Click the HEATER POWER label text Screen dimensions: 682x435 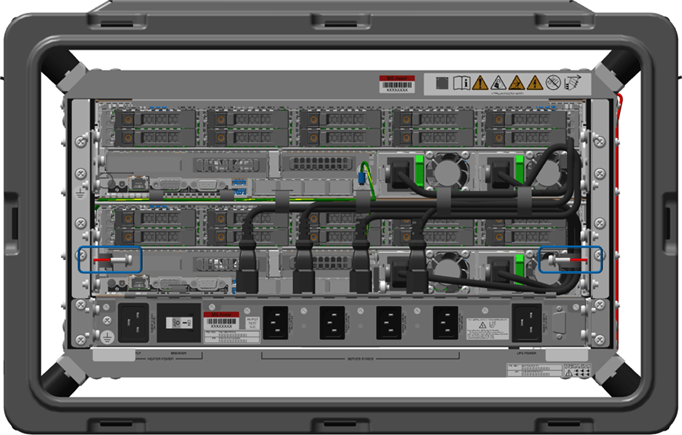[160, 358]
